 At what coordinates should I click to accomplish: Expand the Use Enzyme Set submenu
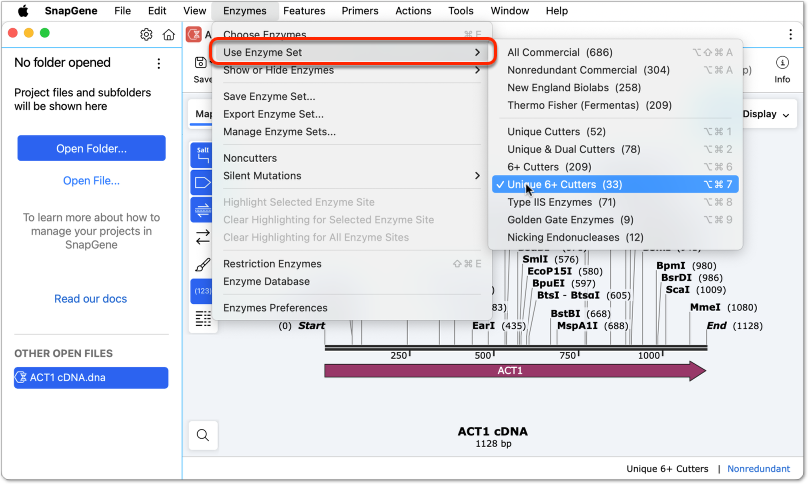tap(352, 53)
